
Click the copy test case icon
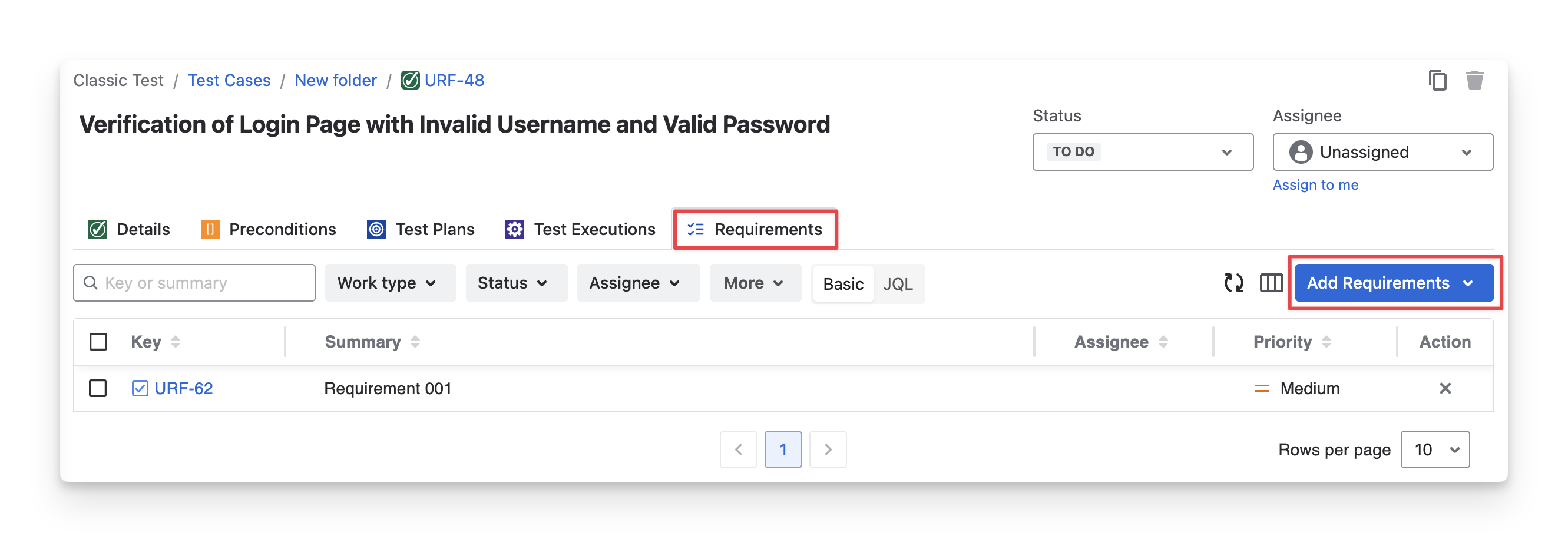pyautogui.click(x=1437, y=80)
